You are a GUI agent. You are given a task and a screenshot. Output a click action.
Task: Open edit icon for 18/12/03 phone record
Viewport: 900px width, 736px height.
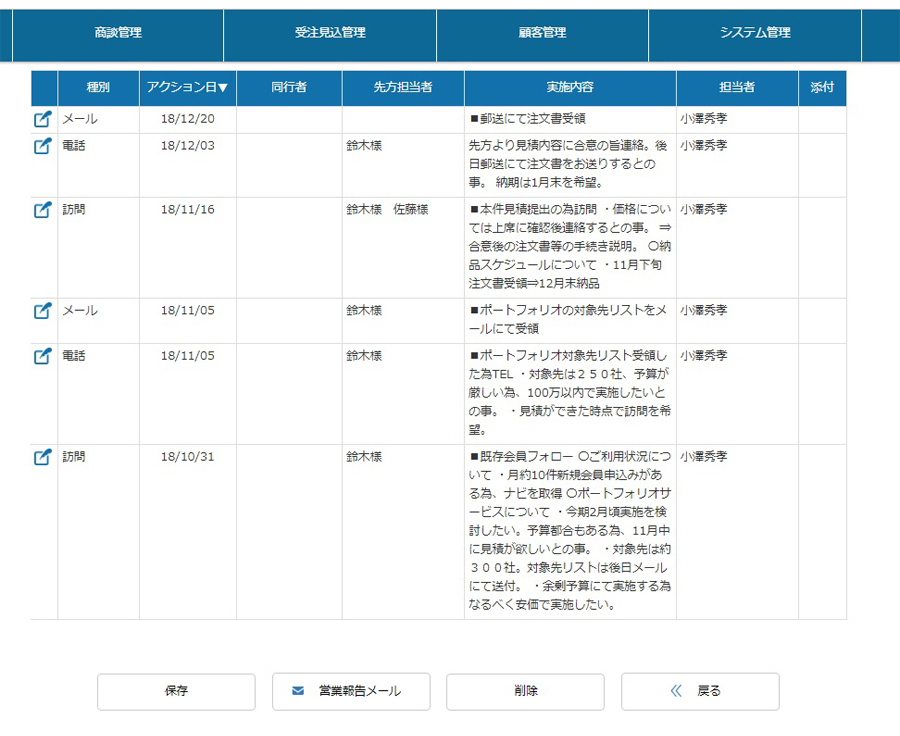[42, 146]
